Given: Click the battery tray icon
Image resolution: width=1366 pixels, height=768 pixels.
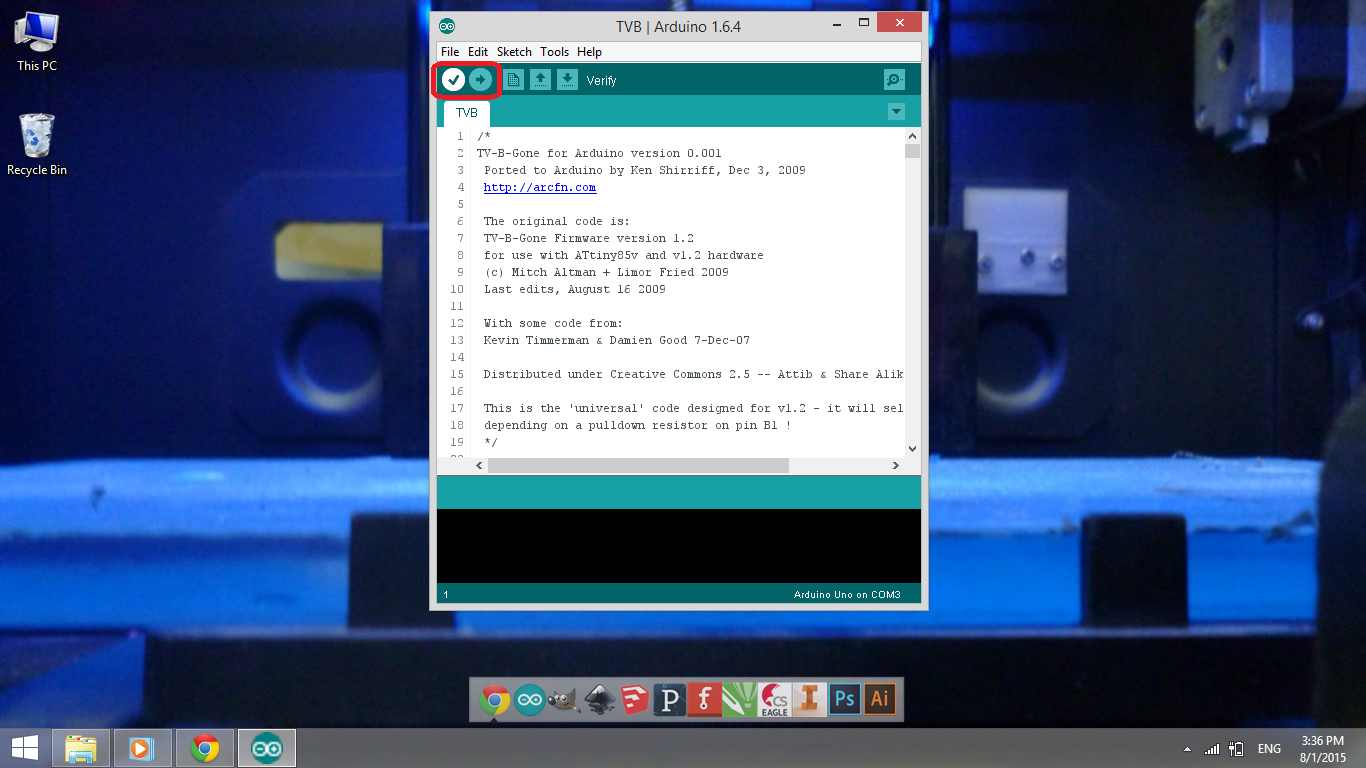Looking at the screenshot, I should (x=1237, y=749).
